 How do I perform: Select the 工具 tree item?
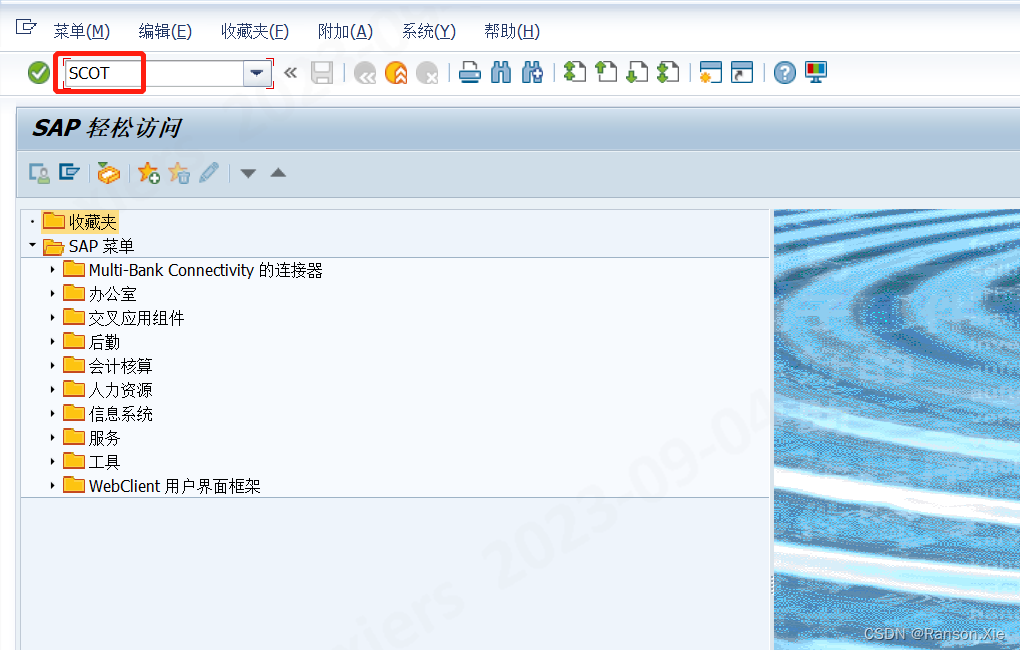(x=105, y=463)
